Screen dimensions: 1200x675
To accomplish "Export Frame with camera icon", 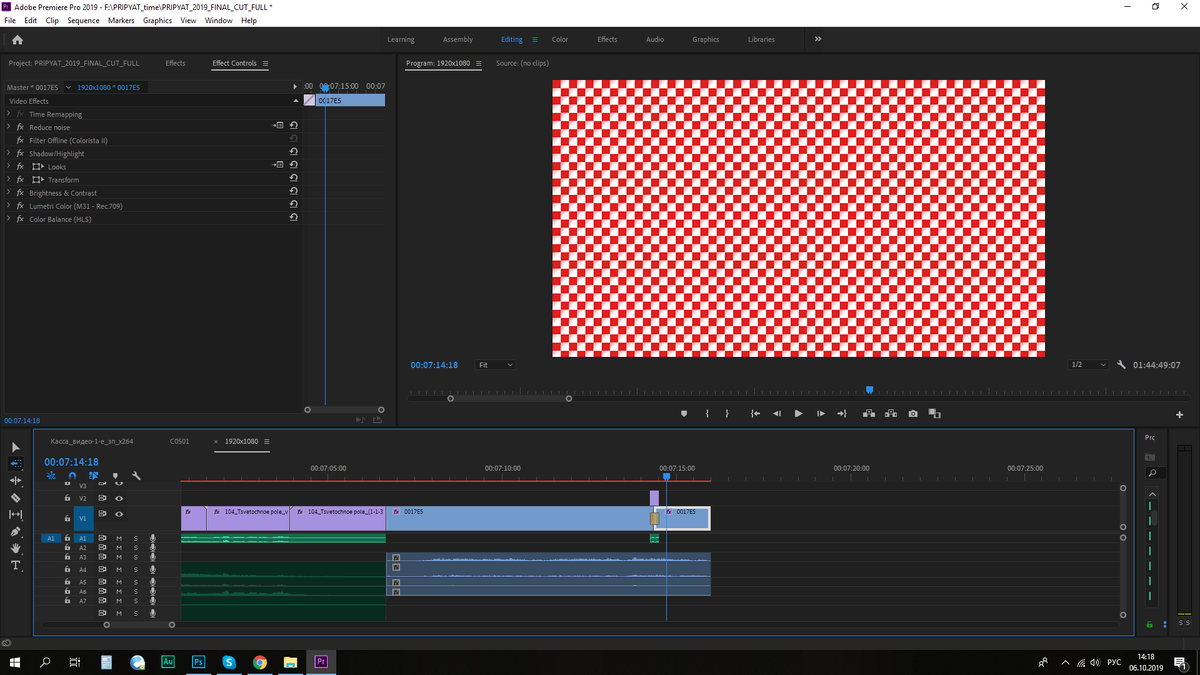I will tap(913, 414).
